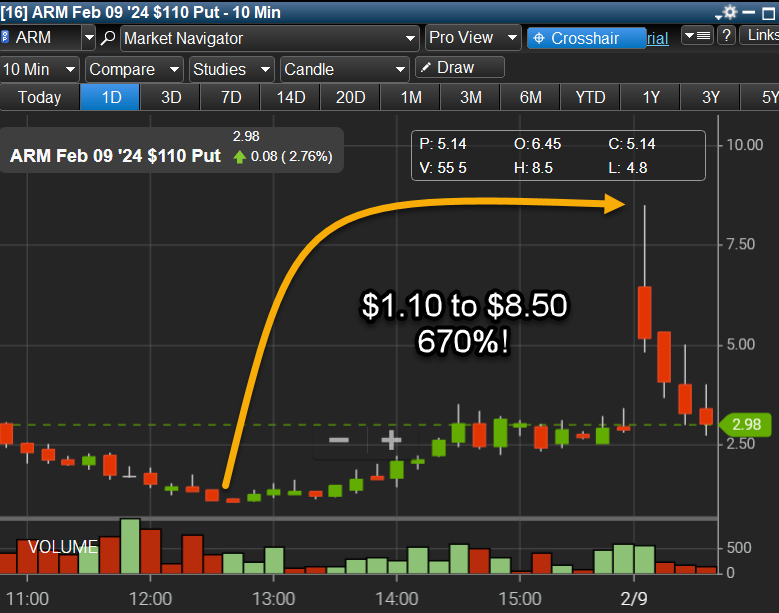Click the Draw button
This screenshot has width=779, height=613.
click(x=459, y=68)
